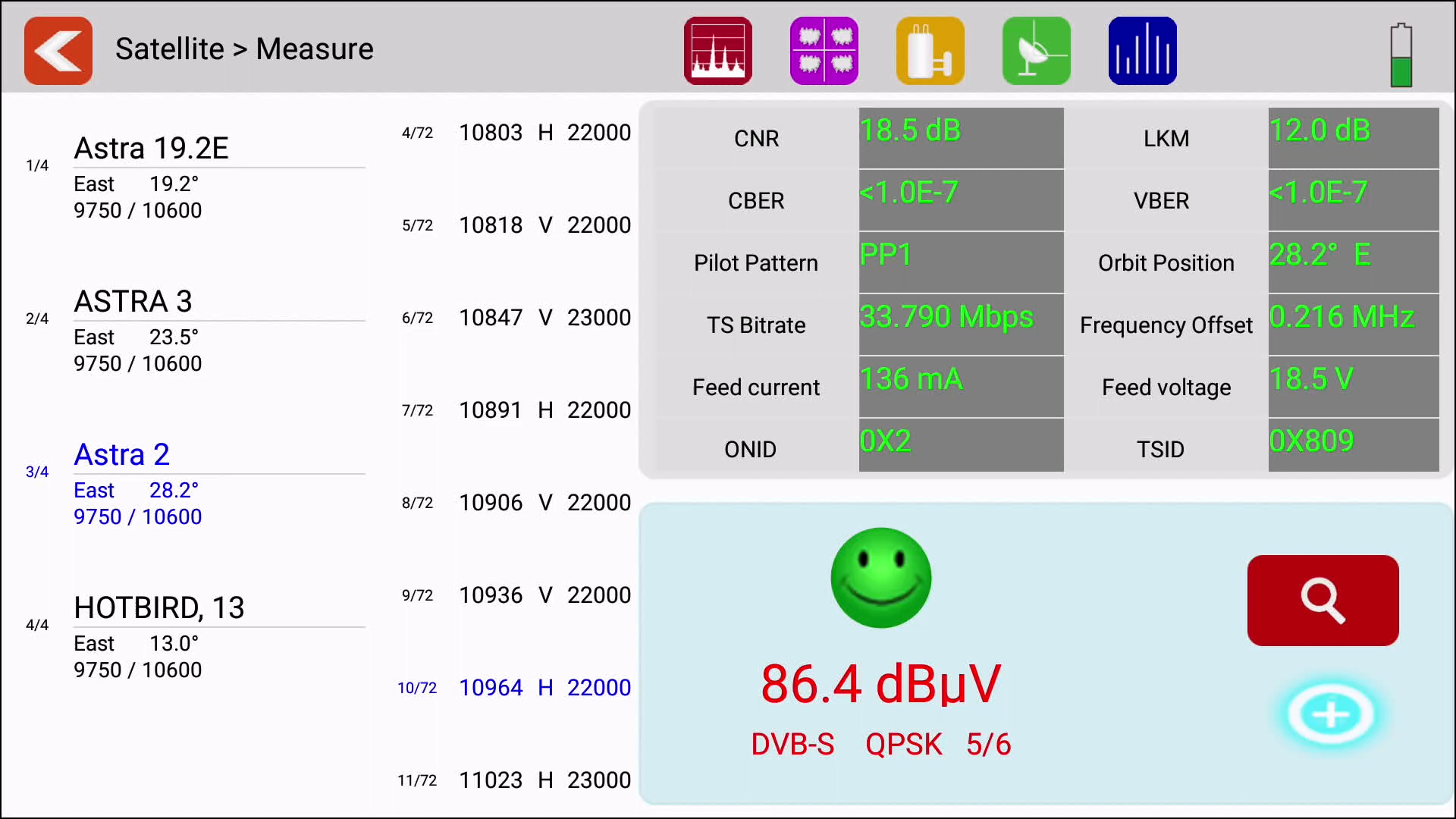Pick transponder 10847 V 23000
1456x819 pixels.
(544, 318)
